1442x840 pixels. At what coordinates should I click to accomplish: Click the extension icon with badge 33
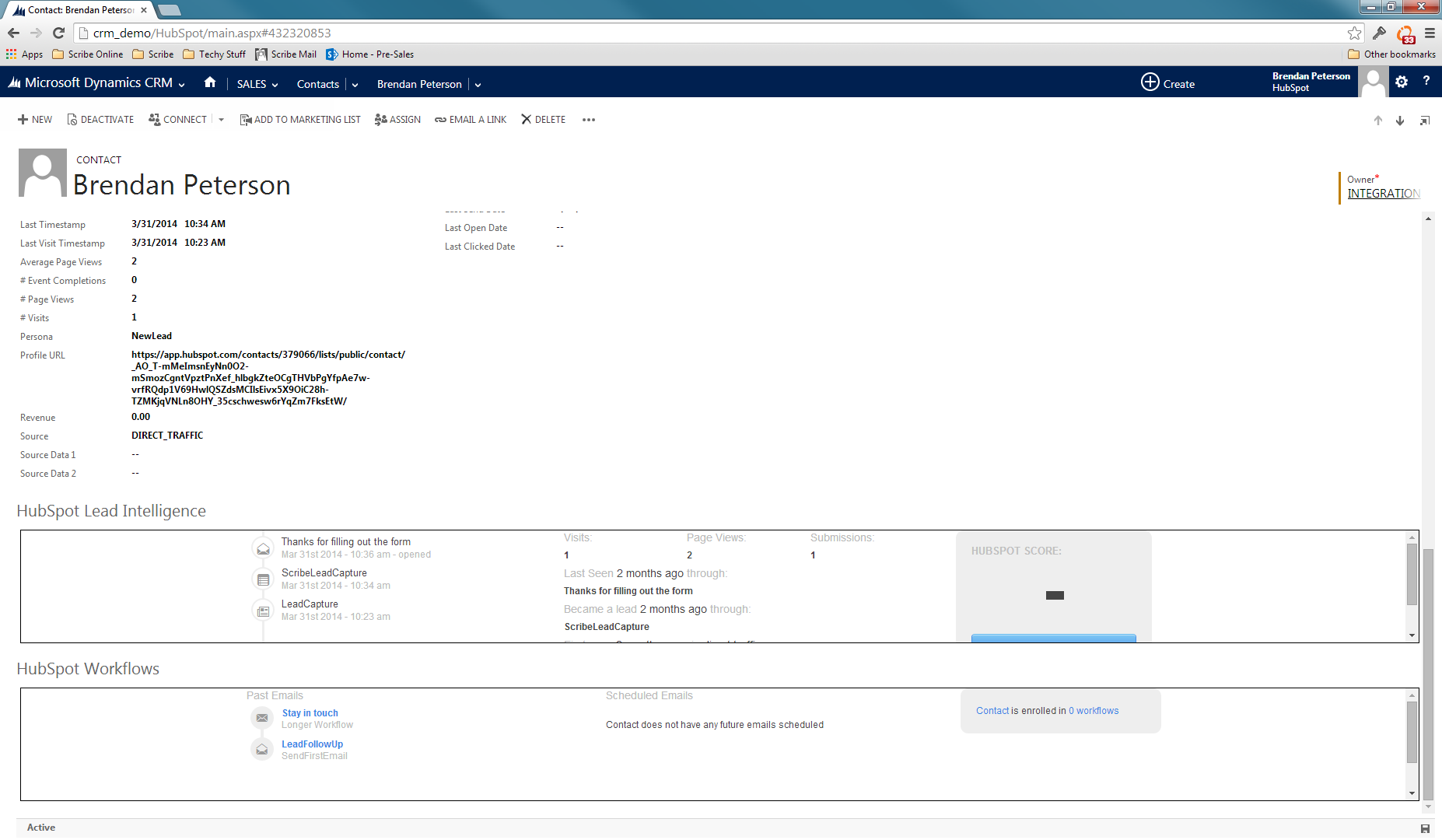[x=1405, y=34]
